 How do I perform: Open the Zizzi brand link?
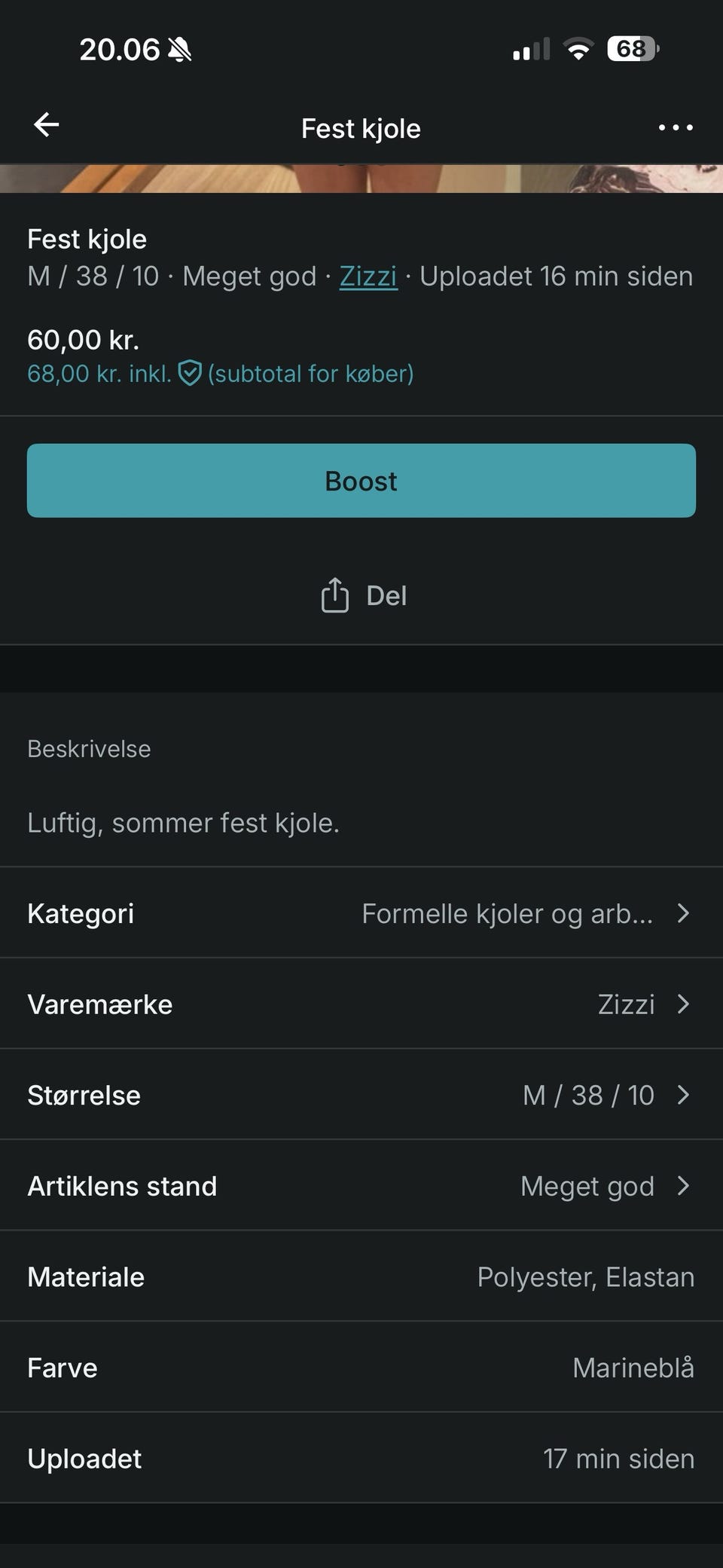368,277
